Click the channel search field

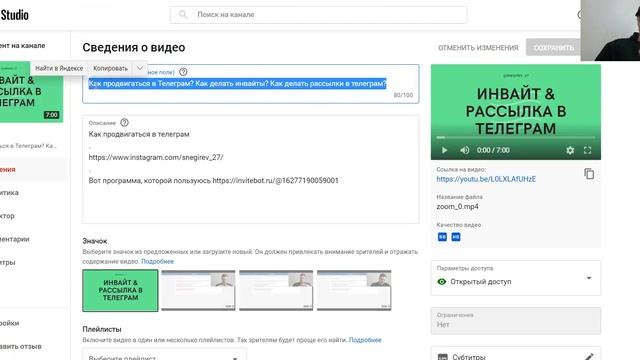coord(318,15)
